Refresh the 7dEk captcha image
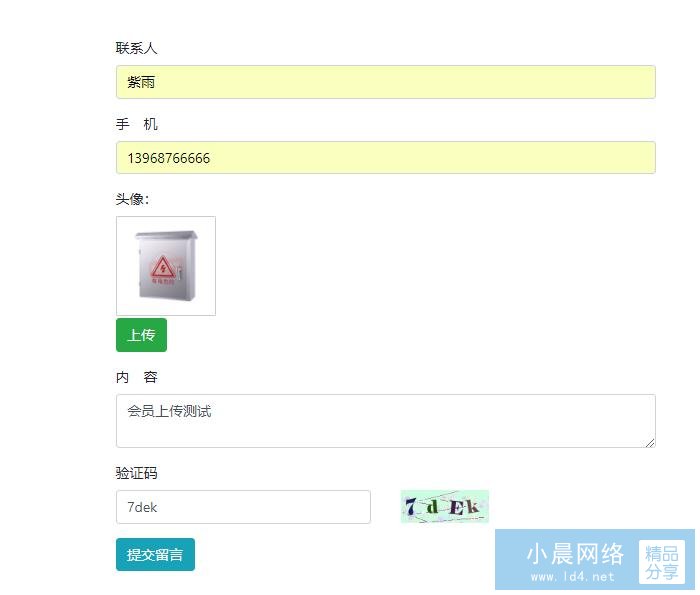This screenshot has width=700, height=595. [445, 506]
